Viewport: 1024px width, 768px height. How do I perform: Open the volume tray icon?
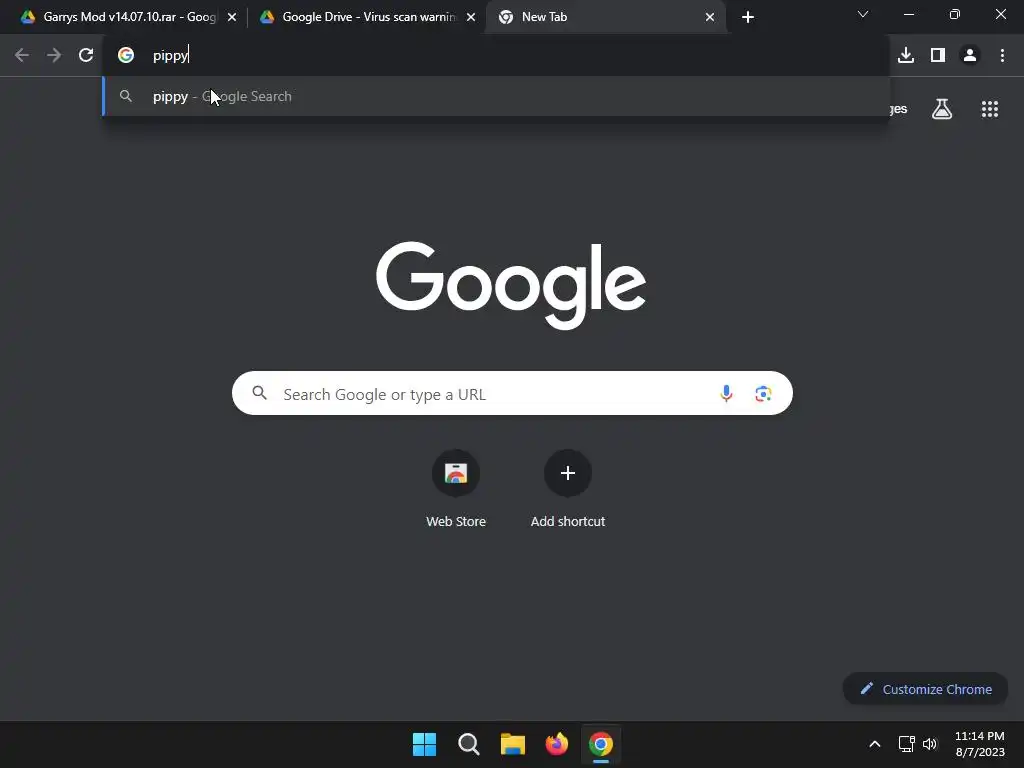click(x=930, y=744)
